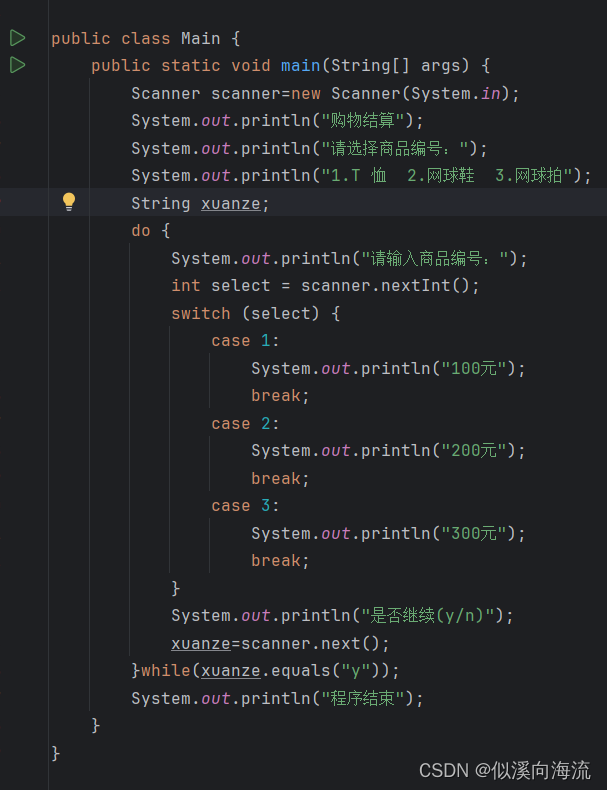Click System.in in the Scanner constructor
Image resolution: width=607 pixels, height=790 pixels.
tap(455, 94)
